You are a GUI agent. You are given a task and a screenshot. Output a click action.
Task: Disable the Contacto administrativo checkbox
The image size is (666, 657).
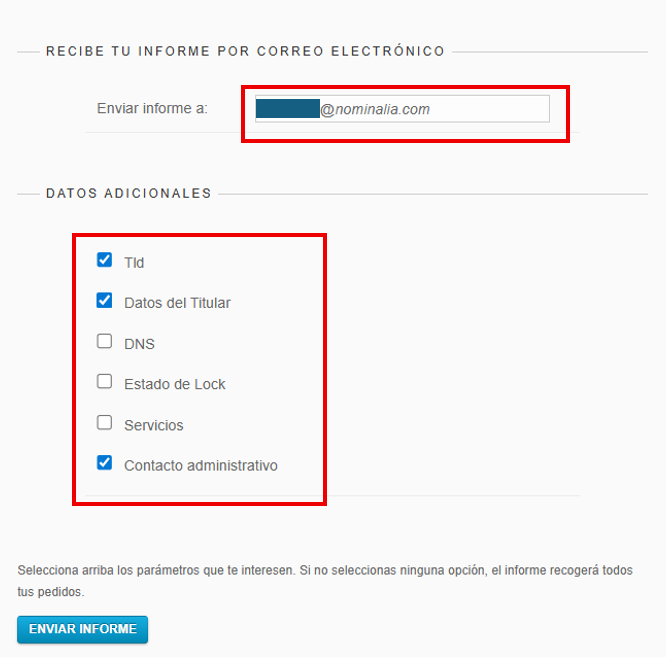click(x=104, y=463)
